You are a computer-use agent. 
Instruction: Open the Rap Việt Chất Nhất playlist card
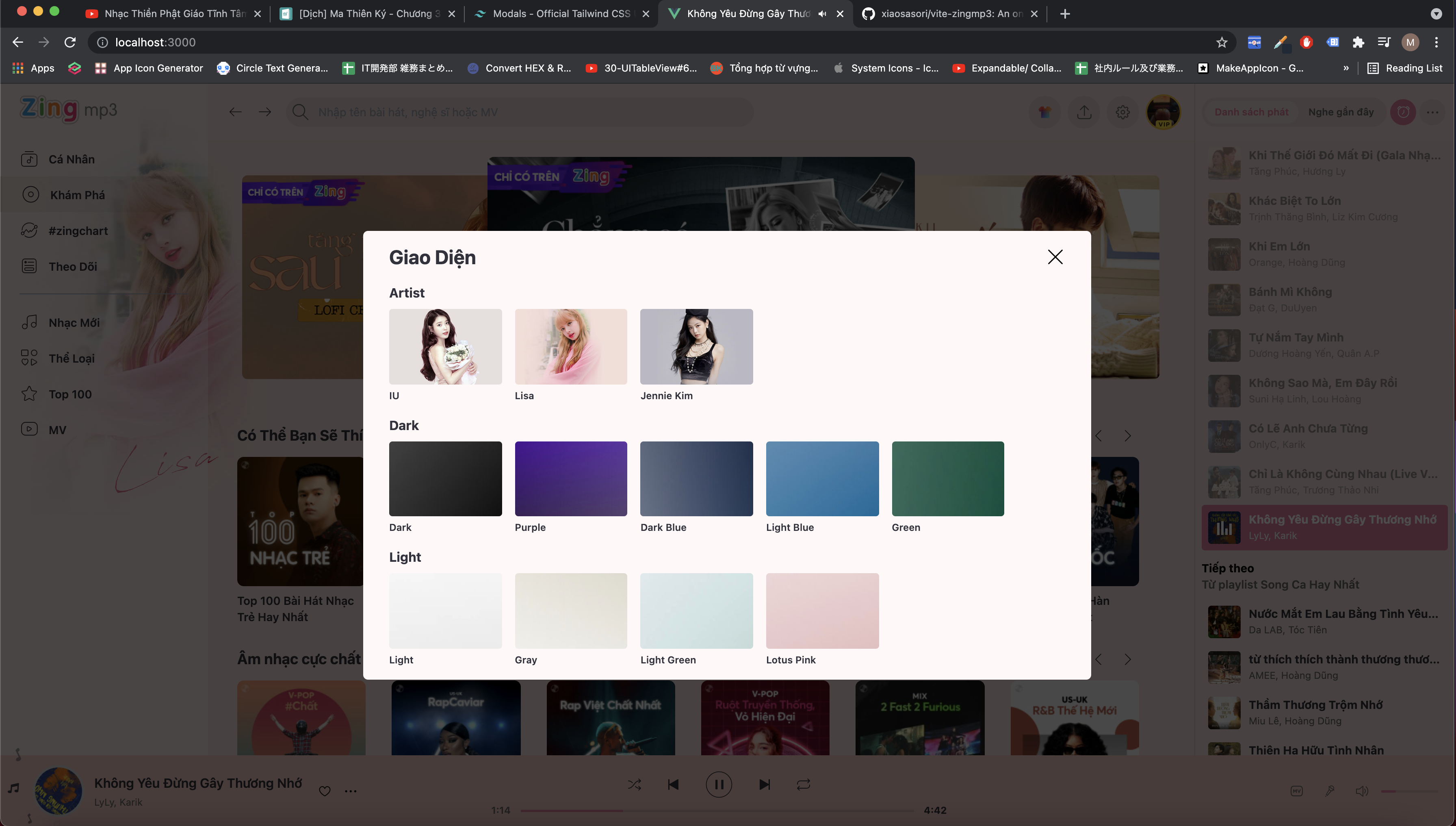pyautogui.click(x=610, y=718)
